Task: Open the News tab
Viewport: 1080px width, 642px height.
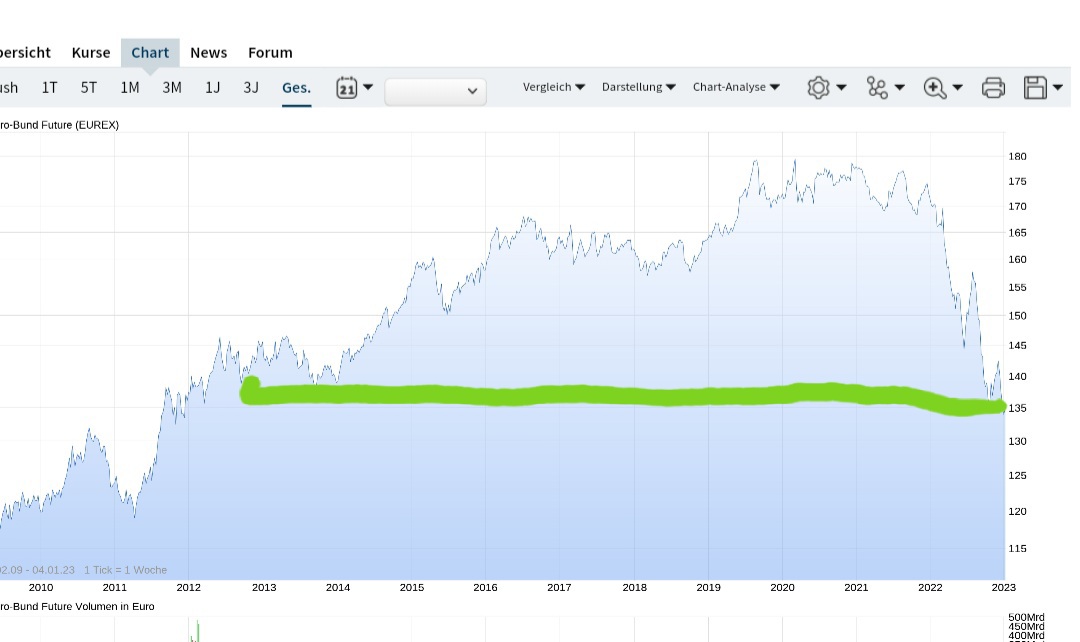Action: click(x=208, y=52)
